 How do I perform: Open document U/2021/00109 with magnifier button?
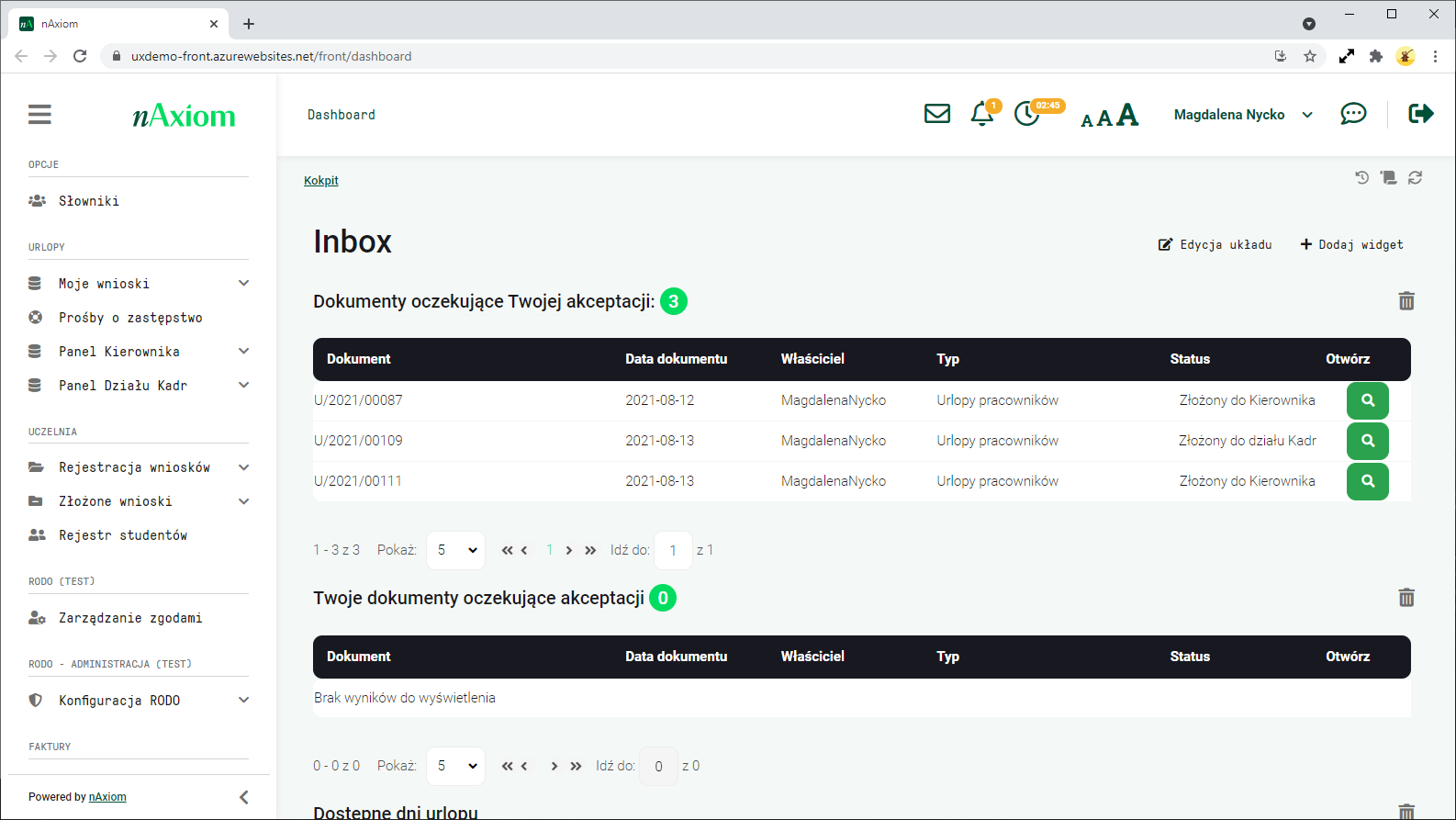click(1368, 441)
